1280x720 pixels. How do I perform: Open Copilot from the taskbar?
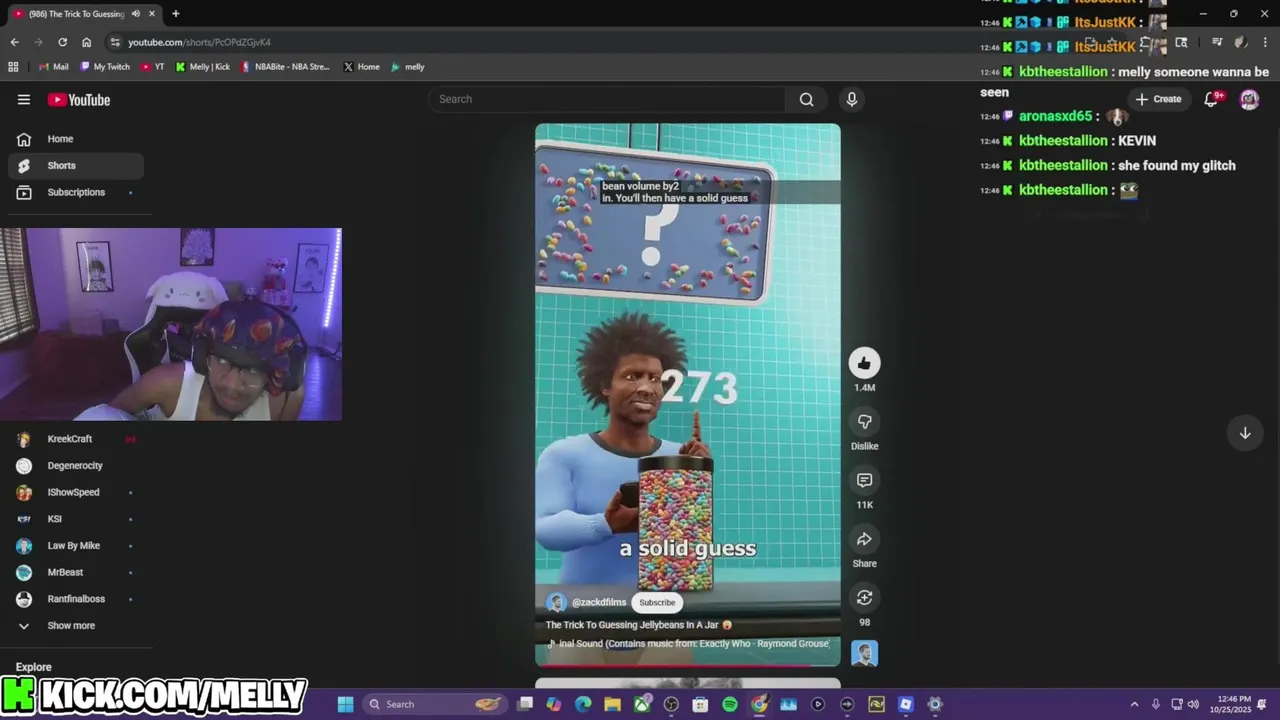point(554,704)
